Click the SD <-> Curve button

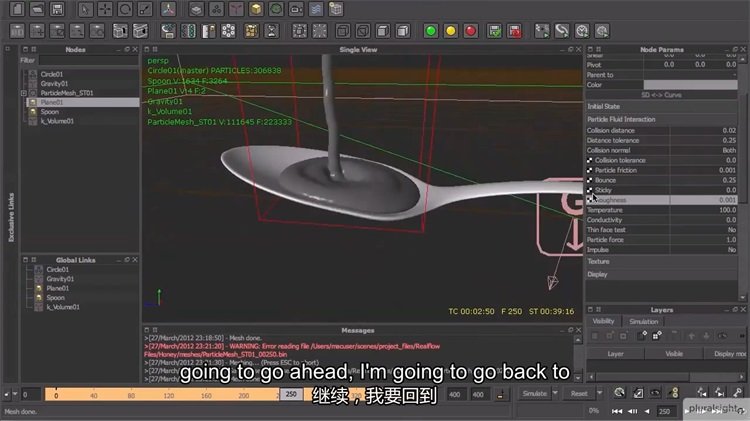(x=661, y=95)
